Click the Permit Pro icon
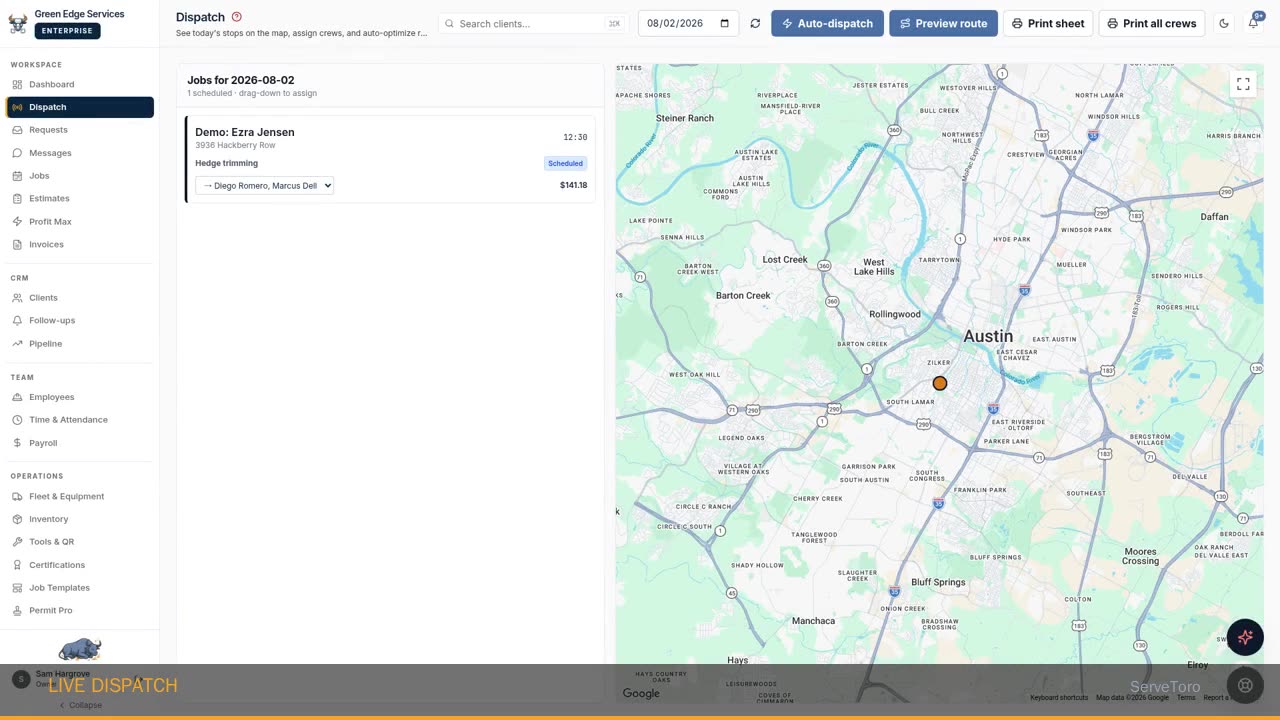This screenshot has width=1280, height=720. click(18, 610)
